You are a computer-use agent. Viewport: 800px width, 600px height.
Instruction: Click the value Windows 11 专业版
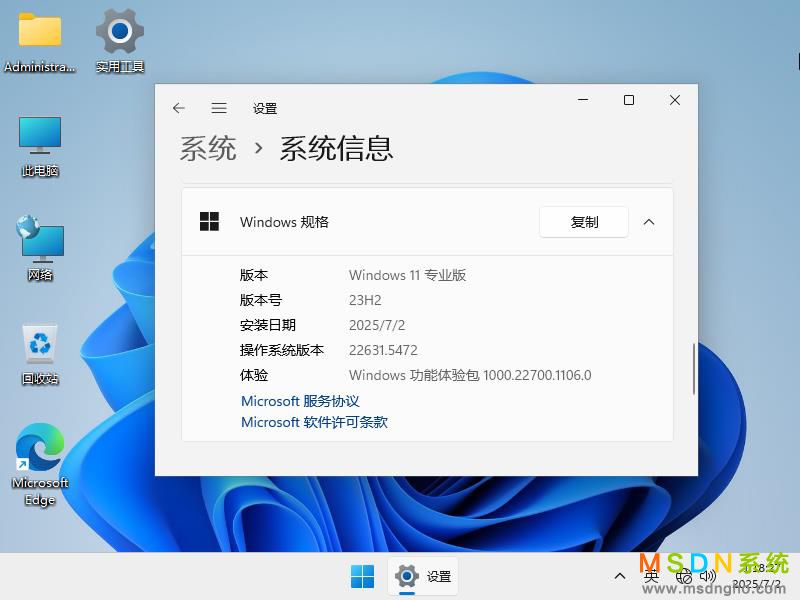(407, 275)
